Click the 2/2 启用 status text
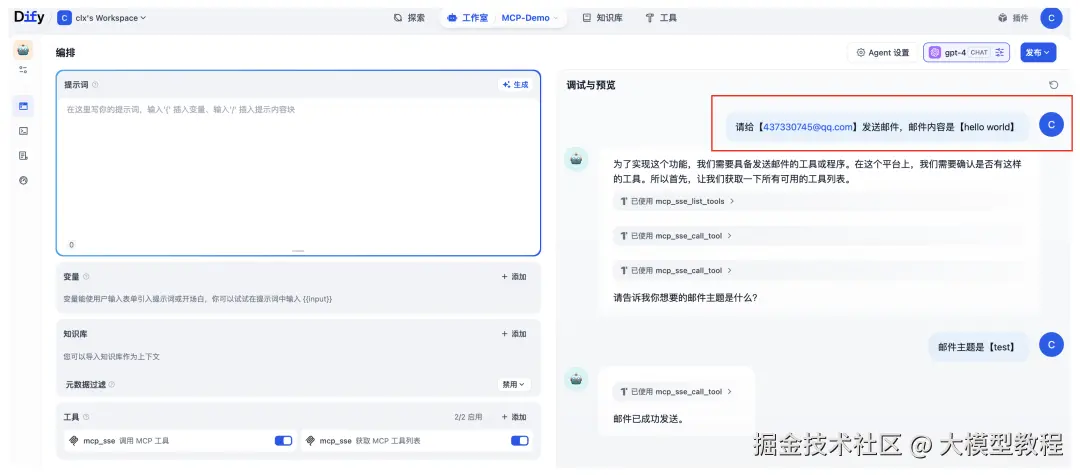The image size is (1080, 475). 468,417
